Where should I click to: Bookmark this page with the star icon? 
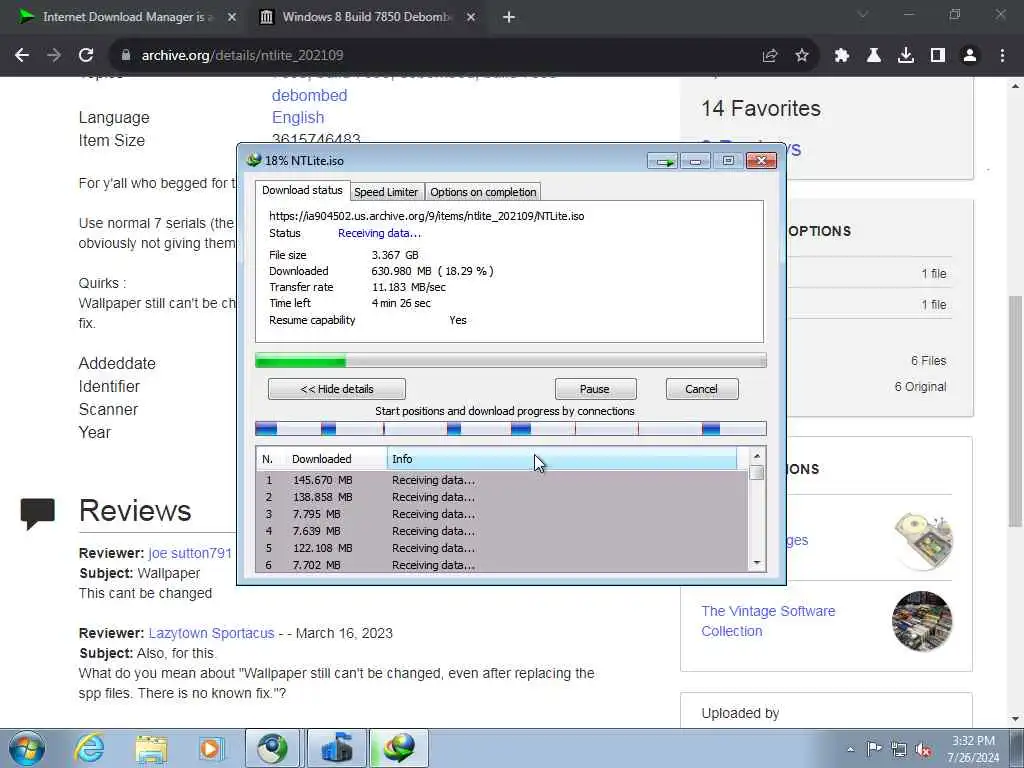(x=802, y=56)
